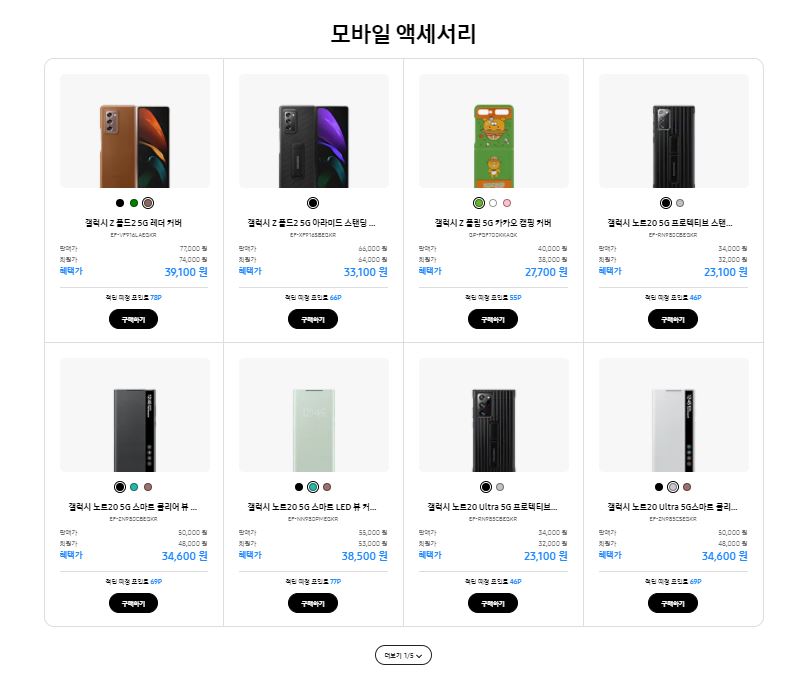Open Z Fold2 brown leather cover image

pyautogui.click(x=135, y=131)
